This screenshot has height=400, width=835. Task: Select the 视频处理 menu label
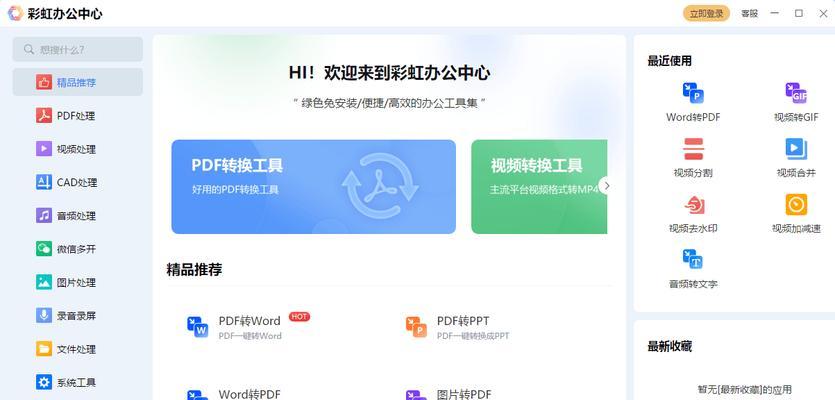click(76, 149)
